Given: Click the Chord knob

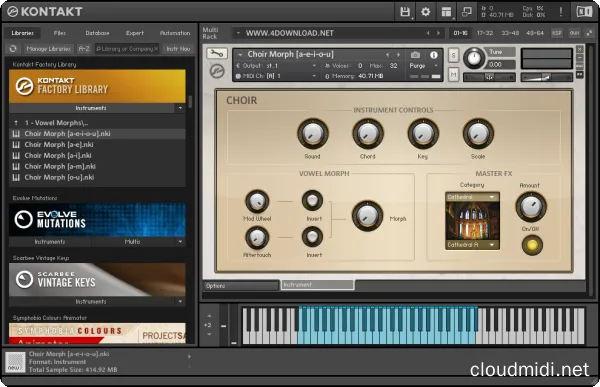Looking at the screenshot, I should (368, 134).
